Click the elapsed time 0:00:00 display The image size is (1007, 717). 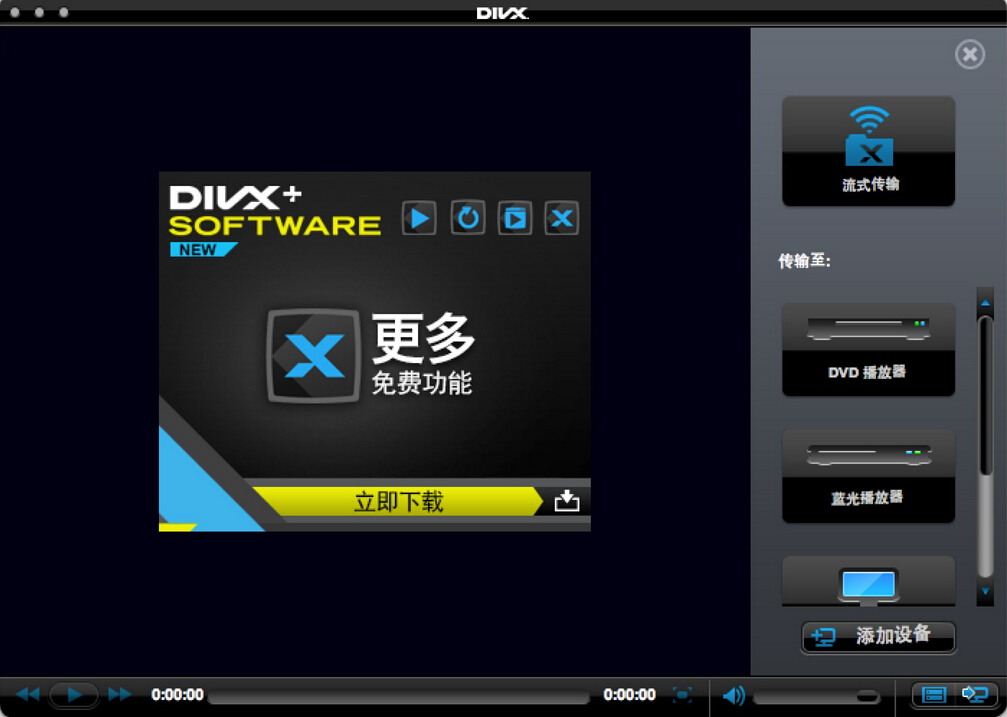point(177,695)
